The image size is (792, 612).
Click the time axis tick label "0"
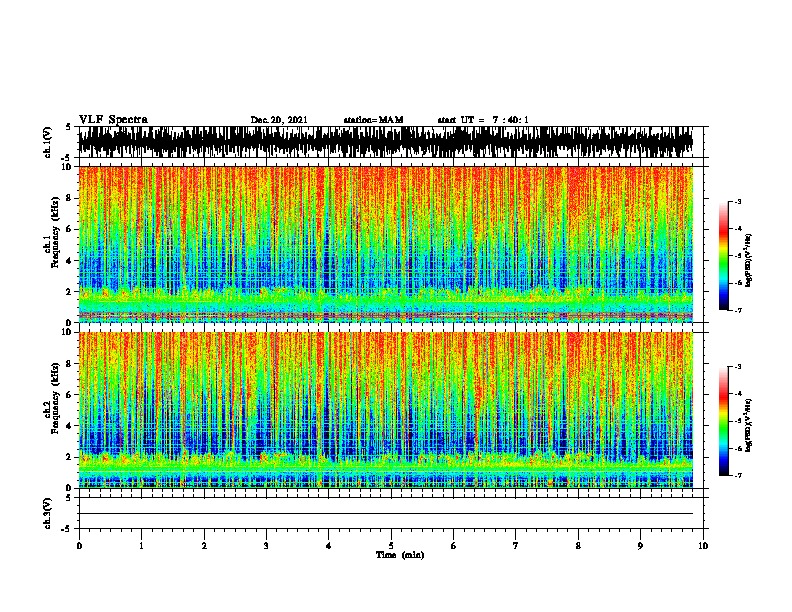tap(79, 546)
